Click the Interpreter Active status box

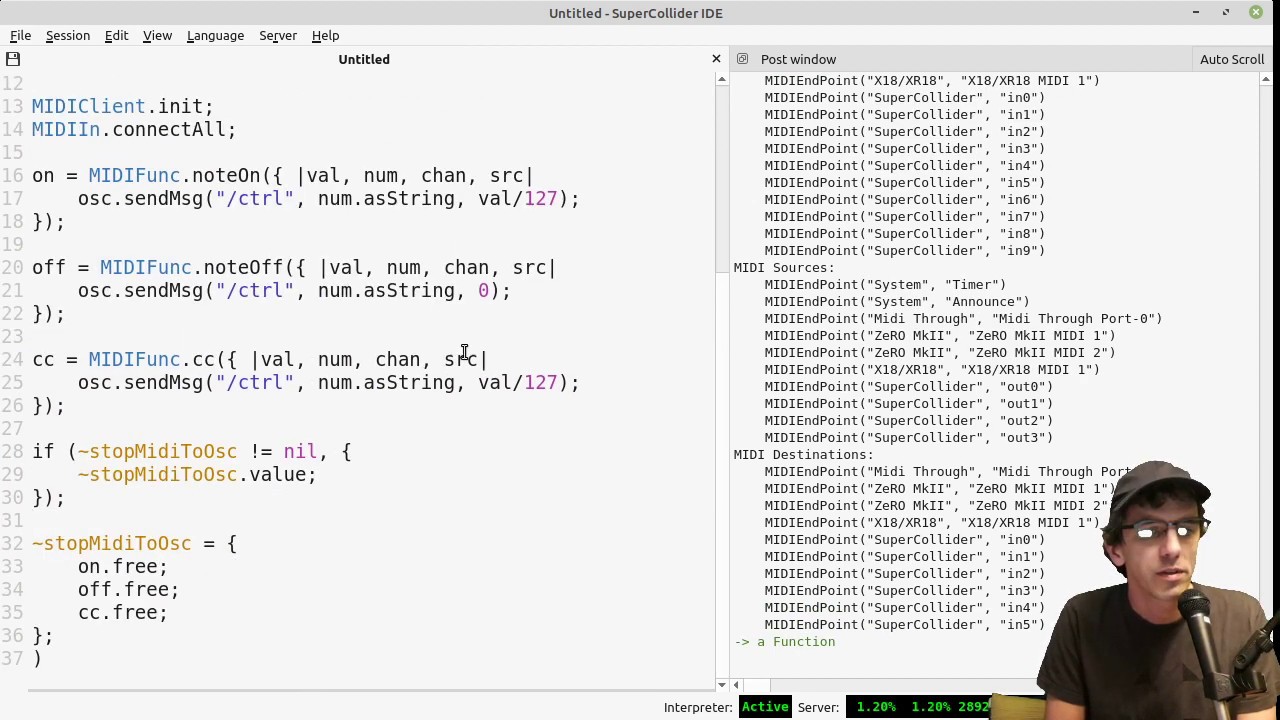765,707
